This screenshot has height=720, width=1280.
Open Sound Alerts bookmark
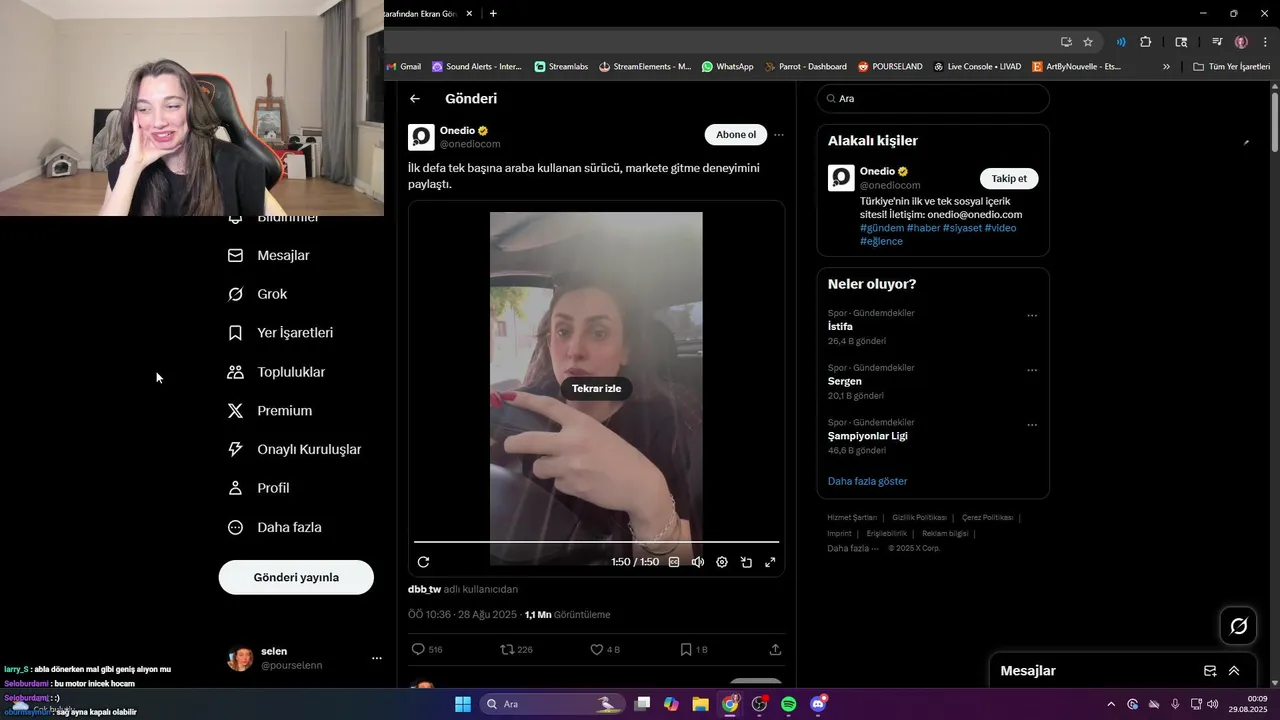coord(477,67)
